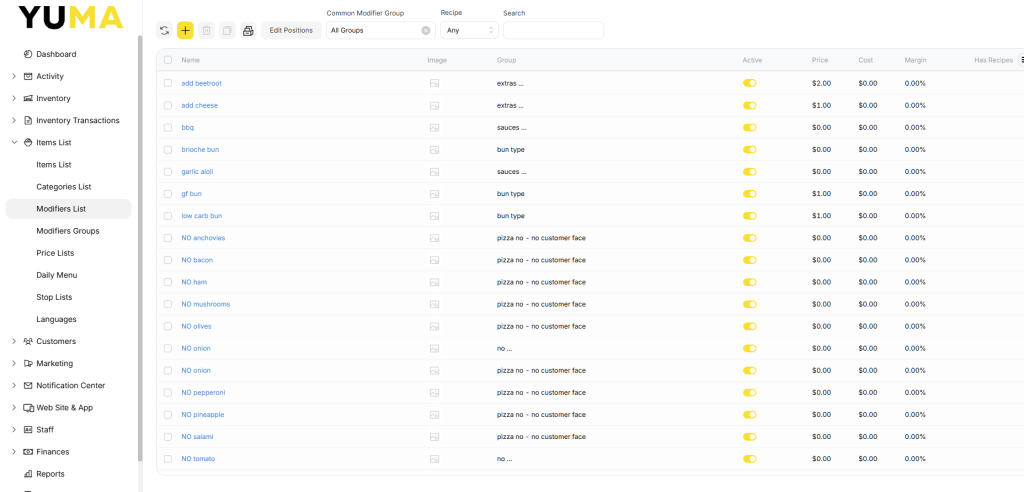Open Price Lists in the sidebar

coord(55,253)
